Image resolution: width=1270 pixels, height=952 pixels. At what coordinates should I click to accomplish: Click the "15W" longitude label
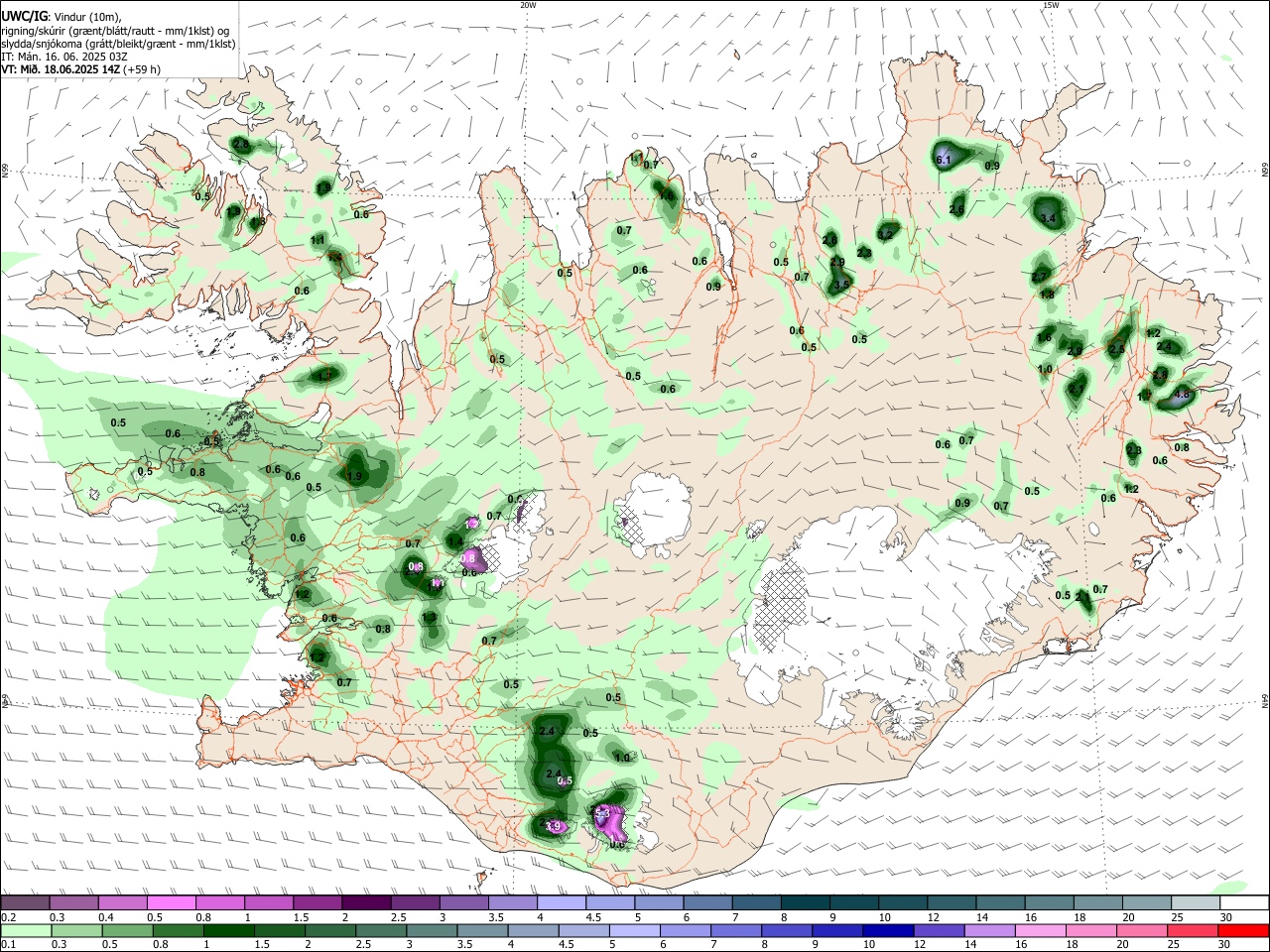pyautogui.click(x=1050, y=5)
